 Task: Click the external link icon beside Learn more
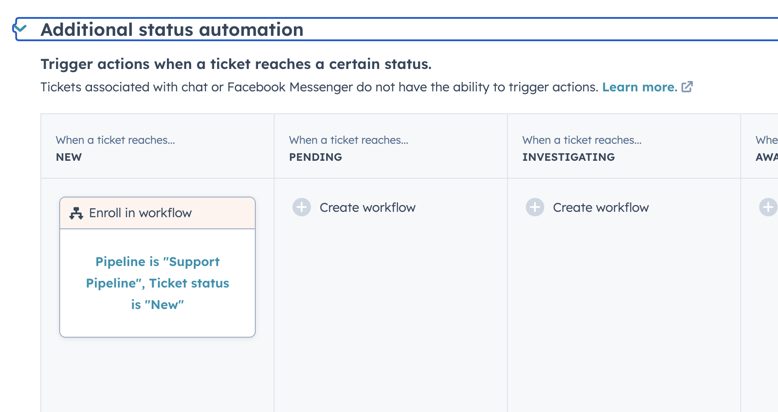point(687,87)
